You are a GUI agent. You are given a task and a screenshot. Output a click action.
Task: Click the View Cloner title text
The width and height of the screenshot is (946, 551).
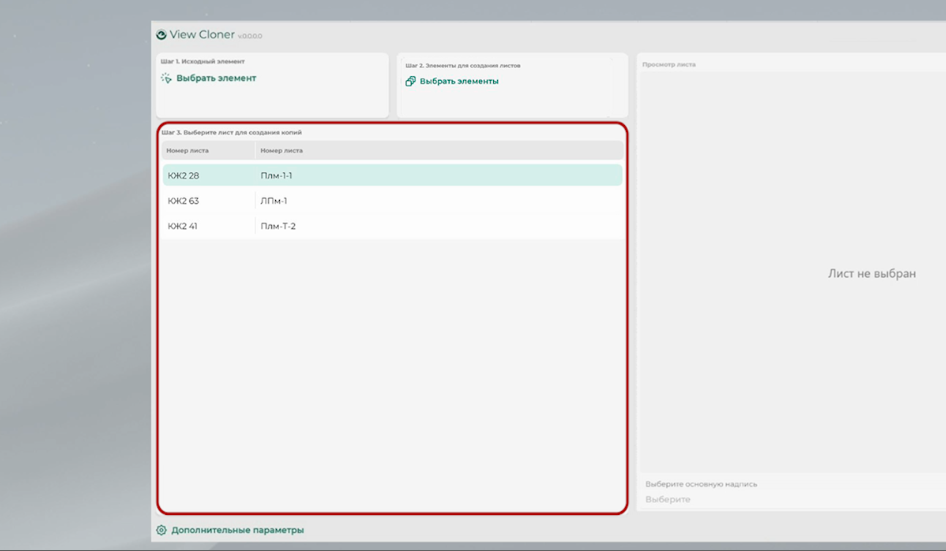pyautogui.click(x=202, y=35)
